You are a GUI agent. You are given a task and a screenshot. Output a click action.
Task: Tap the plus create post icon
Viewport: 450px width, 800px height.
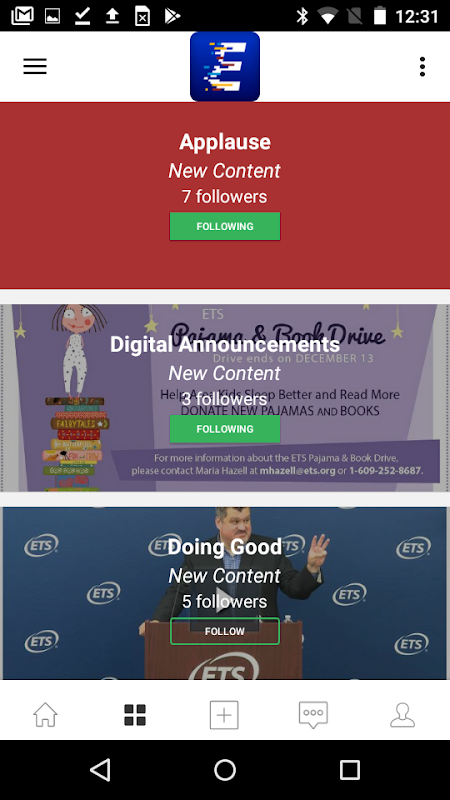(x=224, y=714)
